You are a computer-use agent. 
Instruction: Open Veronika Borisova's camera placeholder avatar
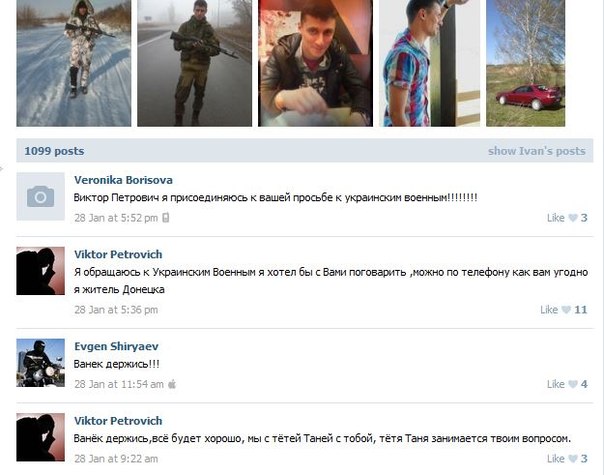pyautogui.click(x=40, y=196)
